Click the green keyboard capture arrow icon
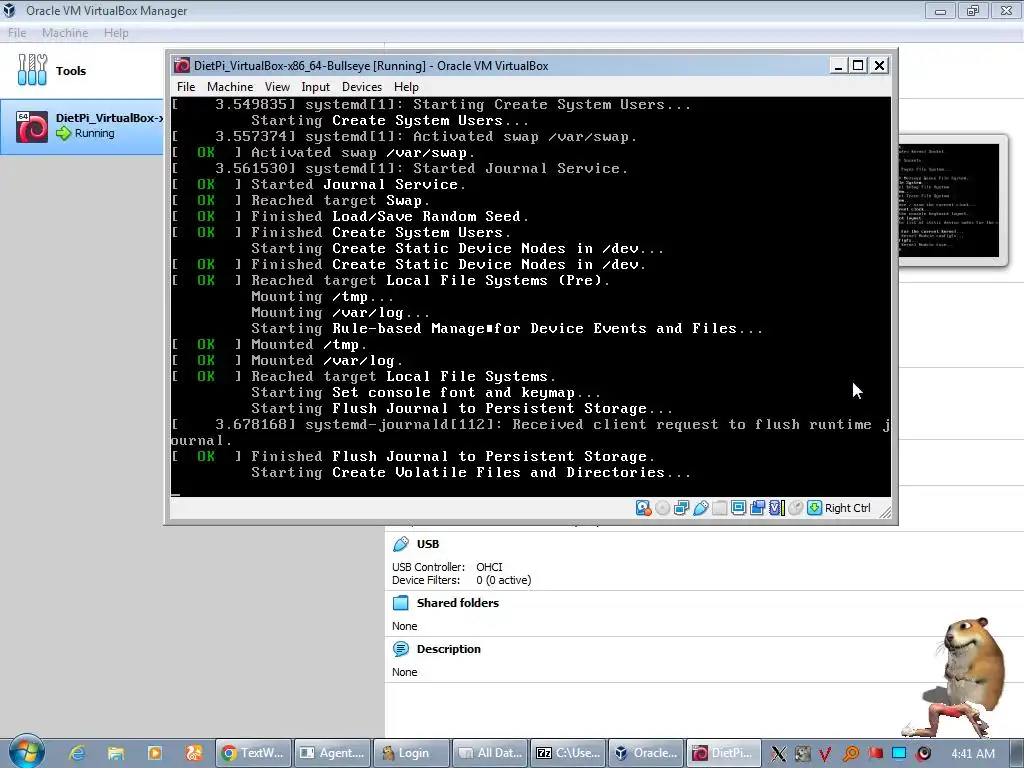This screenshot has height=768, width=1024. click(814, 508)
